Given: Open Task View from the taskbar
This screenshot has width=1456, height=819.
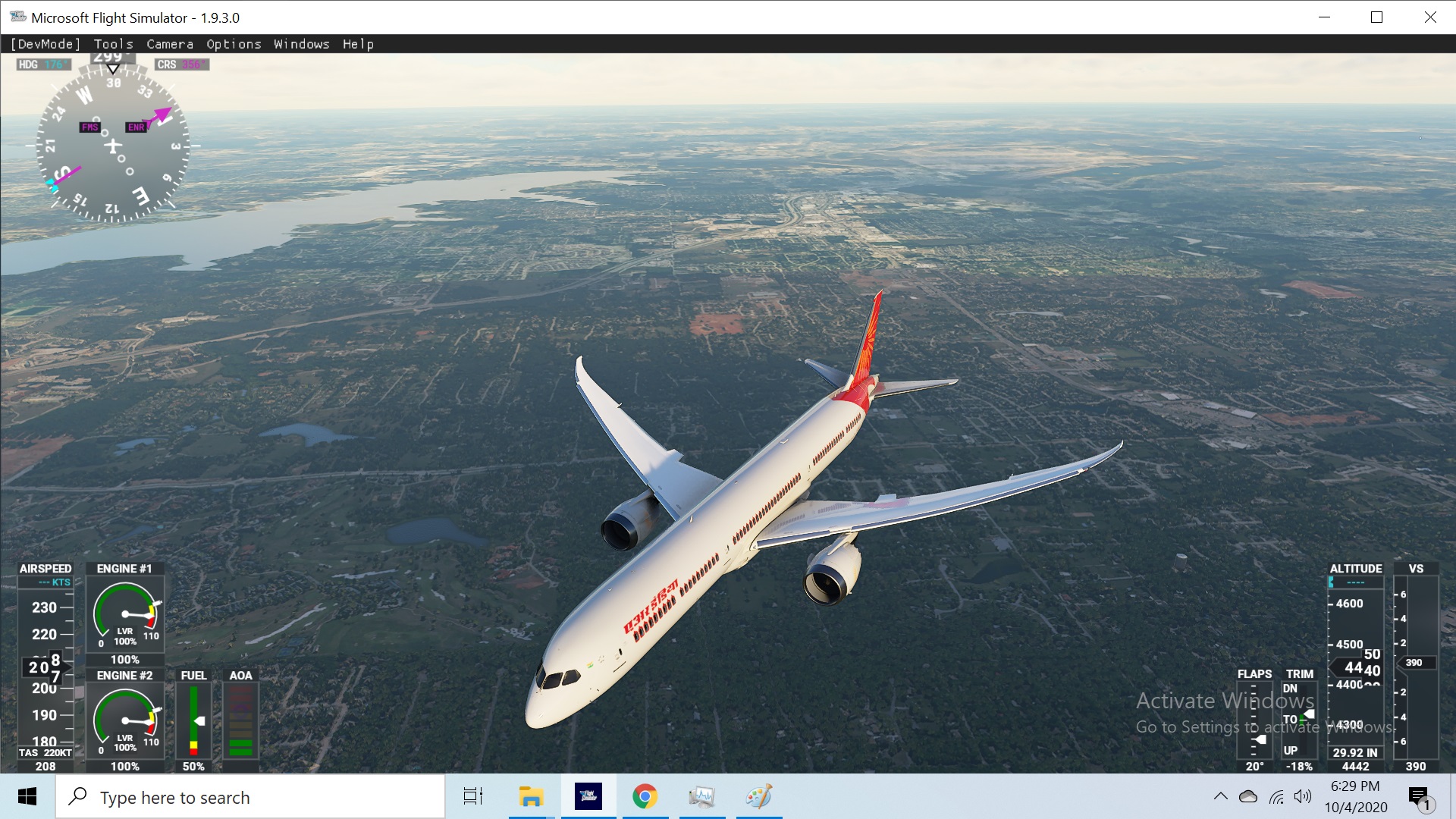Looking at the screenshot, I should pyautogui.click(x=473, y=796).
